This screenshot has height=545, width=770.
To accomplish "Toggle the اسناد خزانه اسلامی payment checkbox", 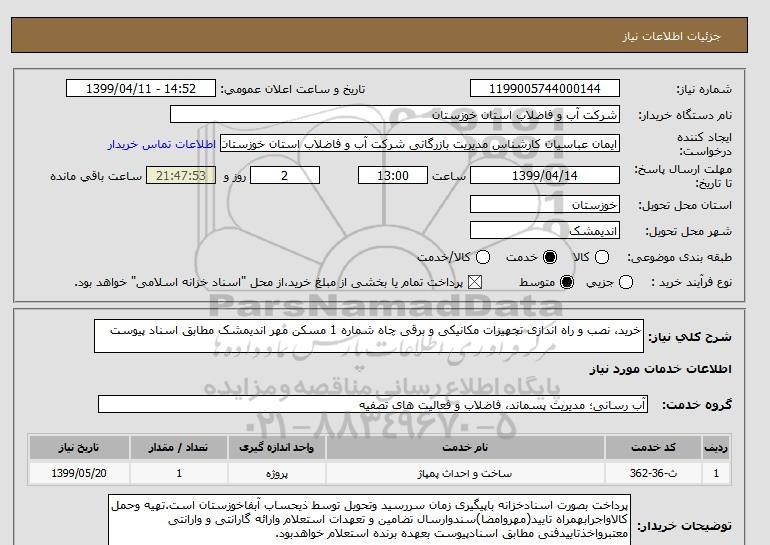I will pyautogui.click(x=474, y=282).
